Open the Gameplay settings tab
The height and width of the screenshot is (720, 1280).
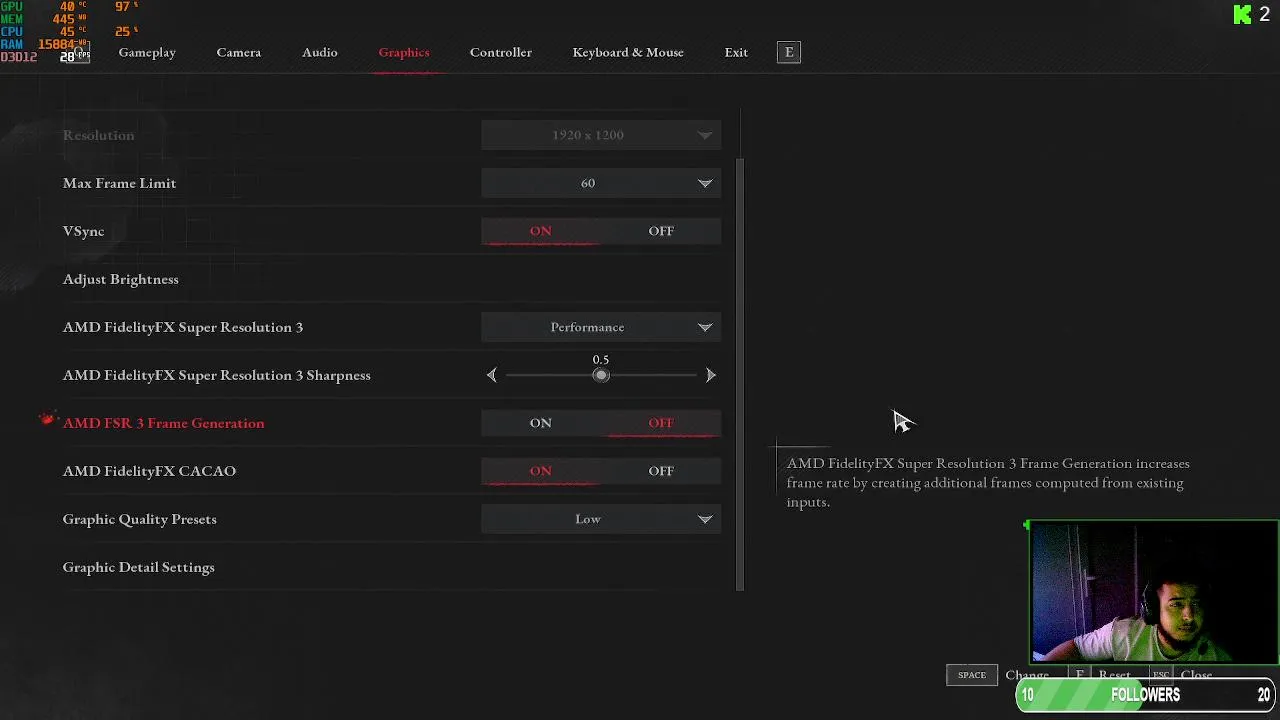point(147,52)
